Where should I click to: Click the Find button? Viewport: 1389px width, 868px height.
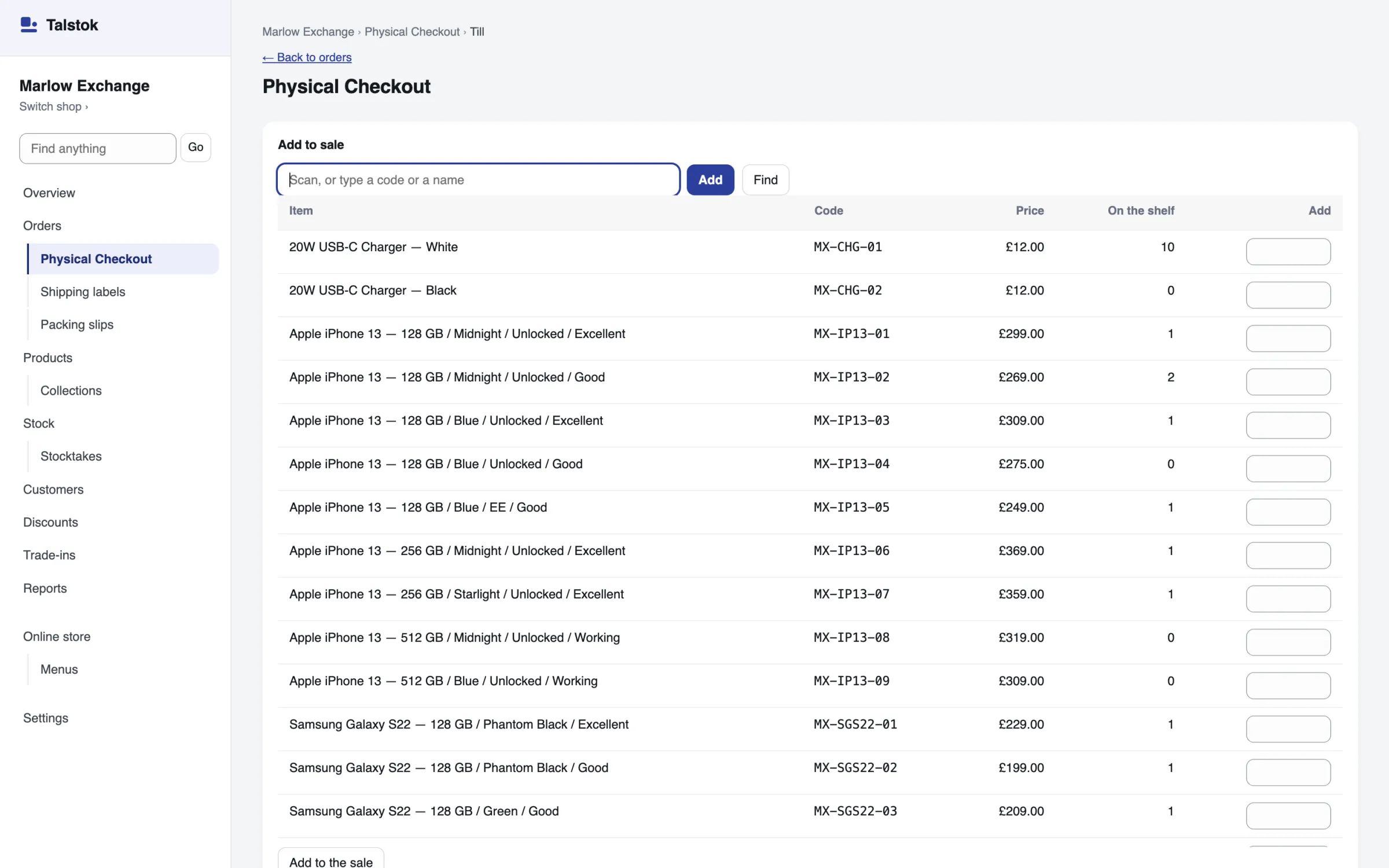pyautogui.click(x=765, y=180)
